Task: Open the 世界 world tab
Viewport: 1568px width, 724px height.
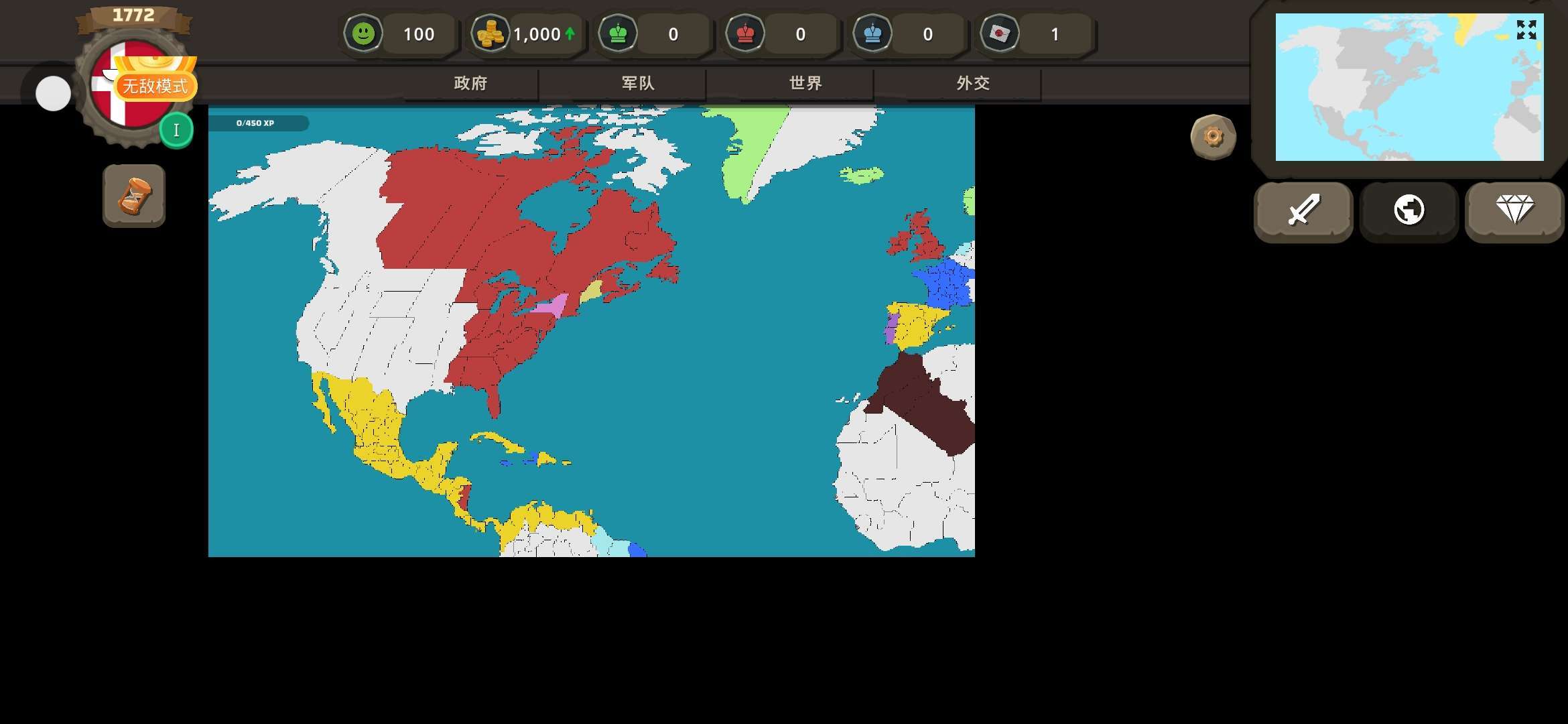Action: 805,84
